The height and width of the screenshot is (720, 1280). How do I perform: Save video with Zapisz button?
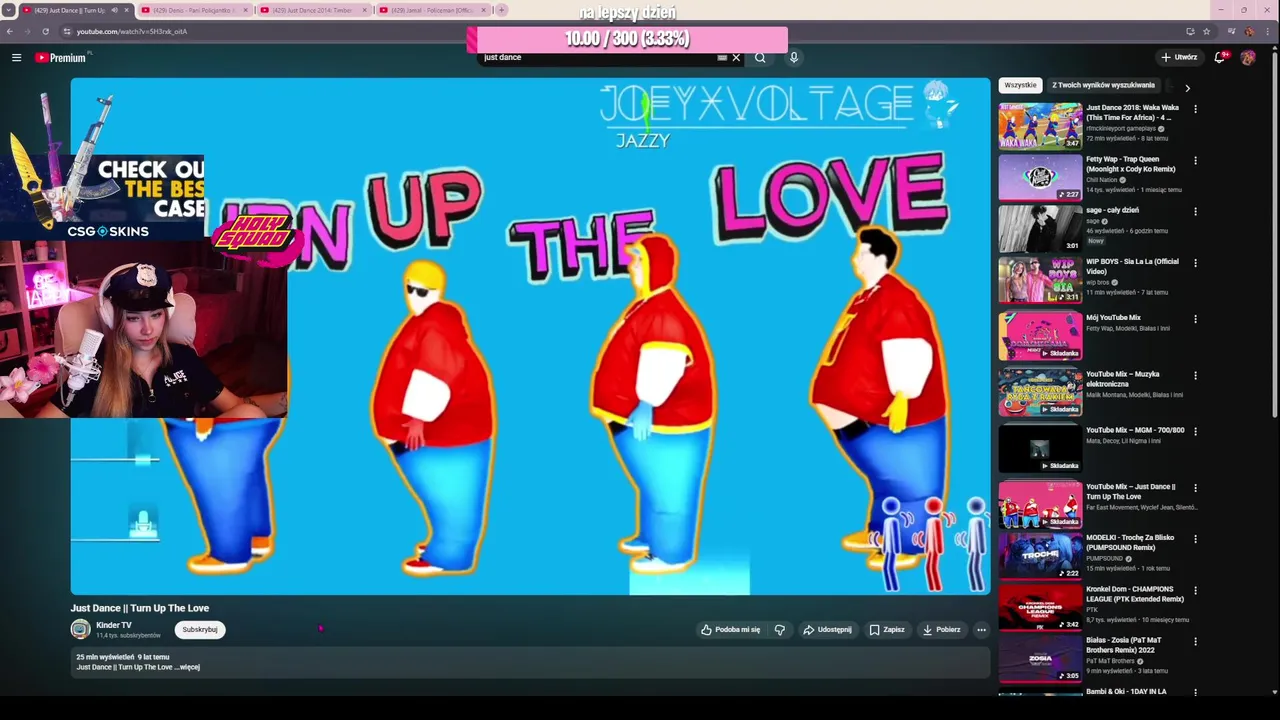[x=887, y=630]
